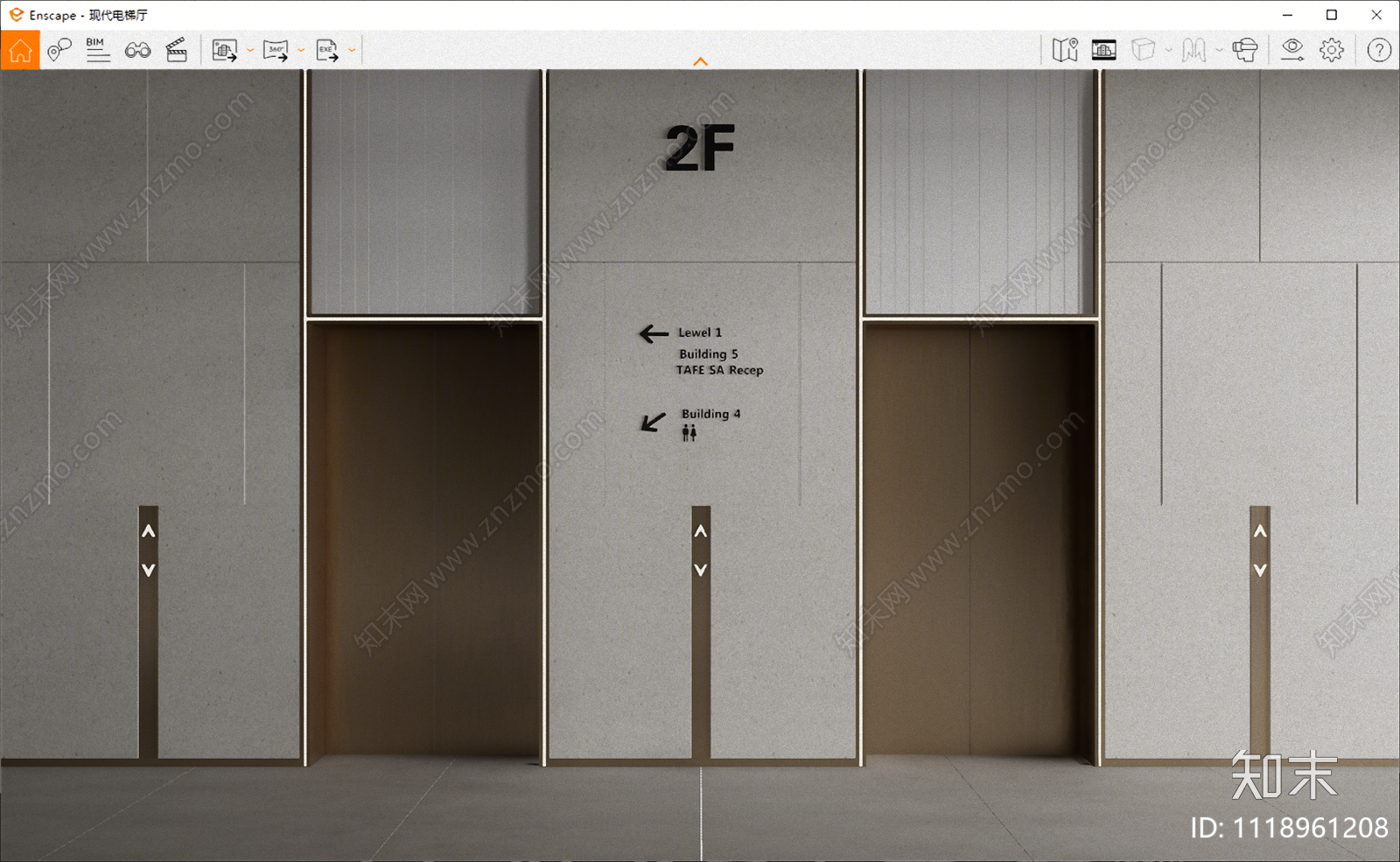Minimize the Enscape window
Image resolution: width=1400 pixels, height=862 pixels.
[x=1287, y=15]
